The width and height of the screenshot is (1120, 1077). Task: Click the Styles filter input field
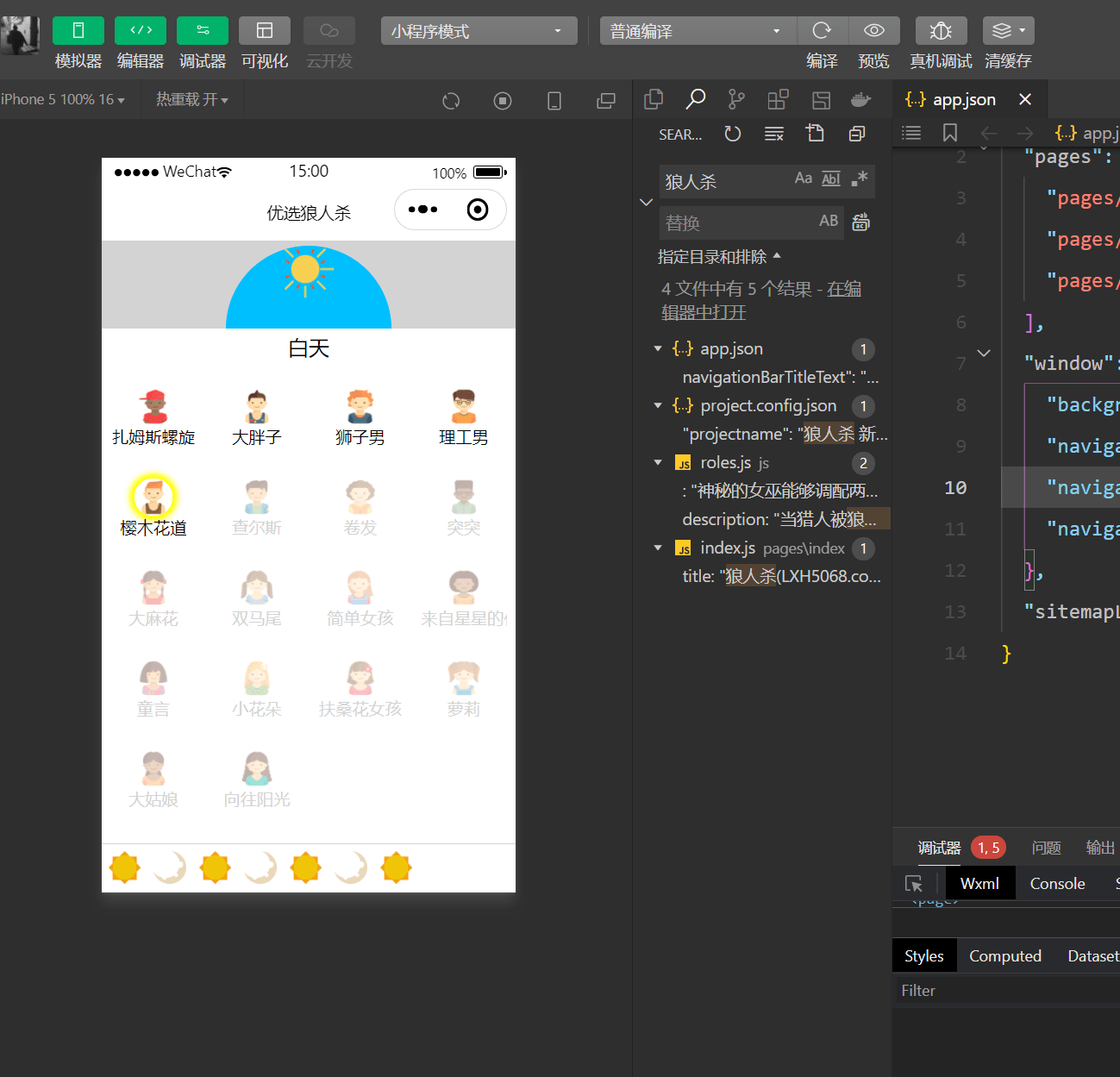click(x=1006, y=991)
